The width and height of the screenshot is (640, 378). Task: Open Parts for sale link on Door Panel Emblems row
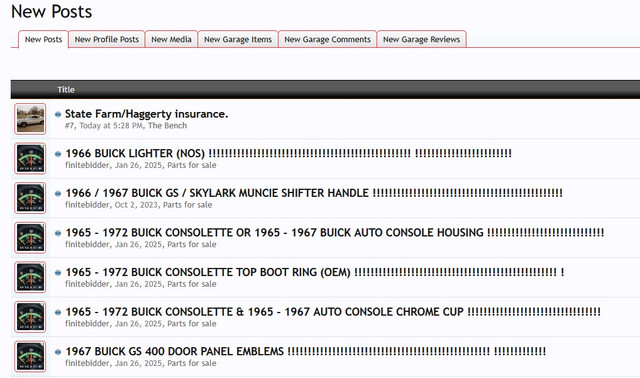click(x=192, y=363)
